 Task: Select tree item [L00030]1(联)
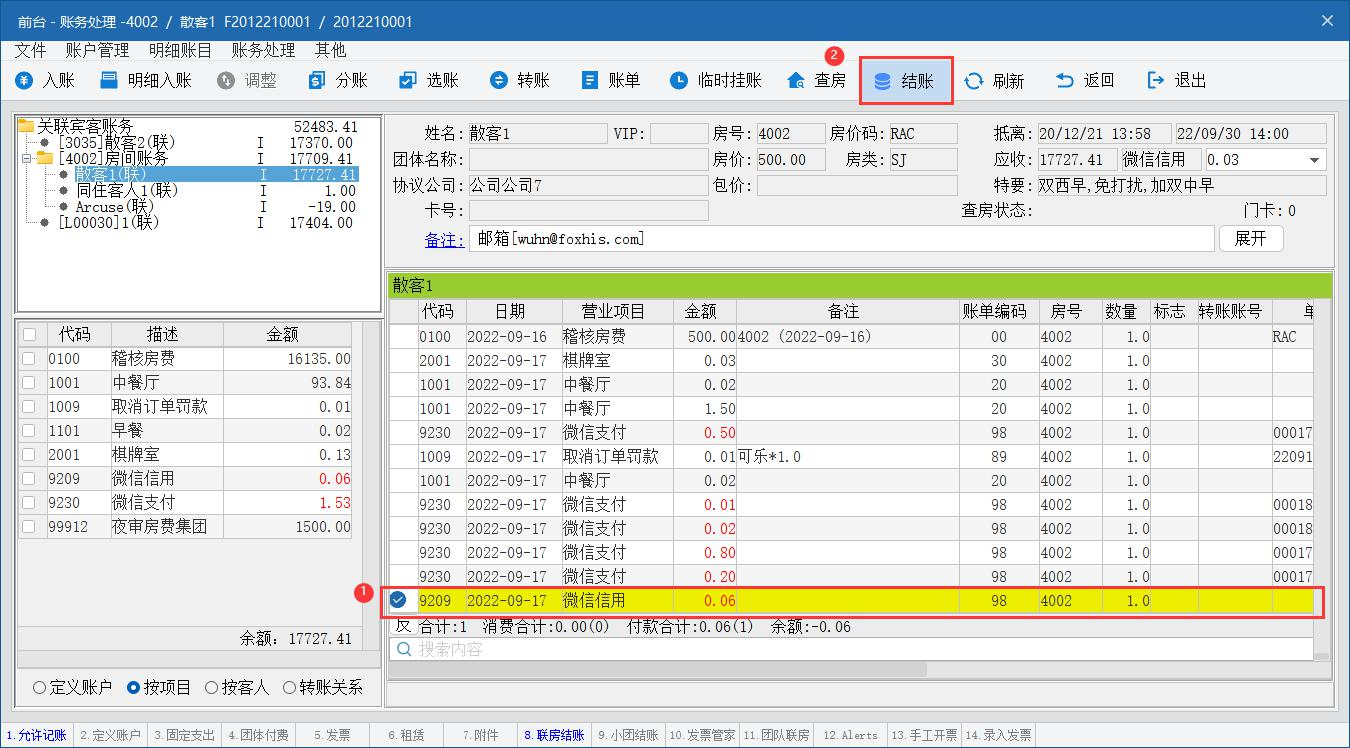[x=109, y=222]
